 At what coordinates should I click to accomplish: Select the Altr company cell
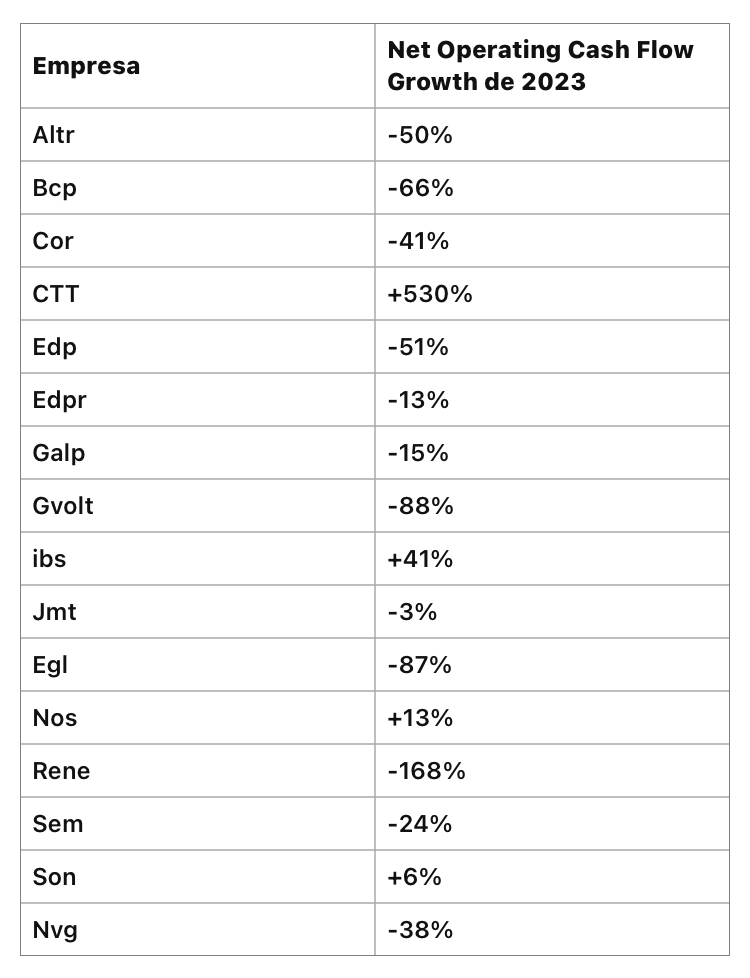(54, 135)
